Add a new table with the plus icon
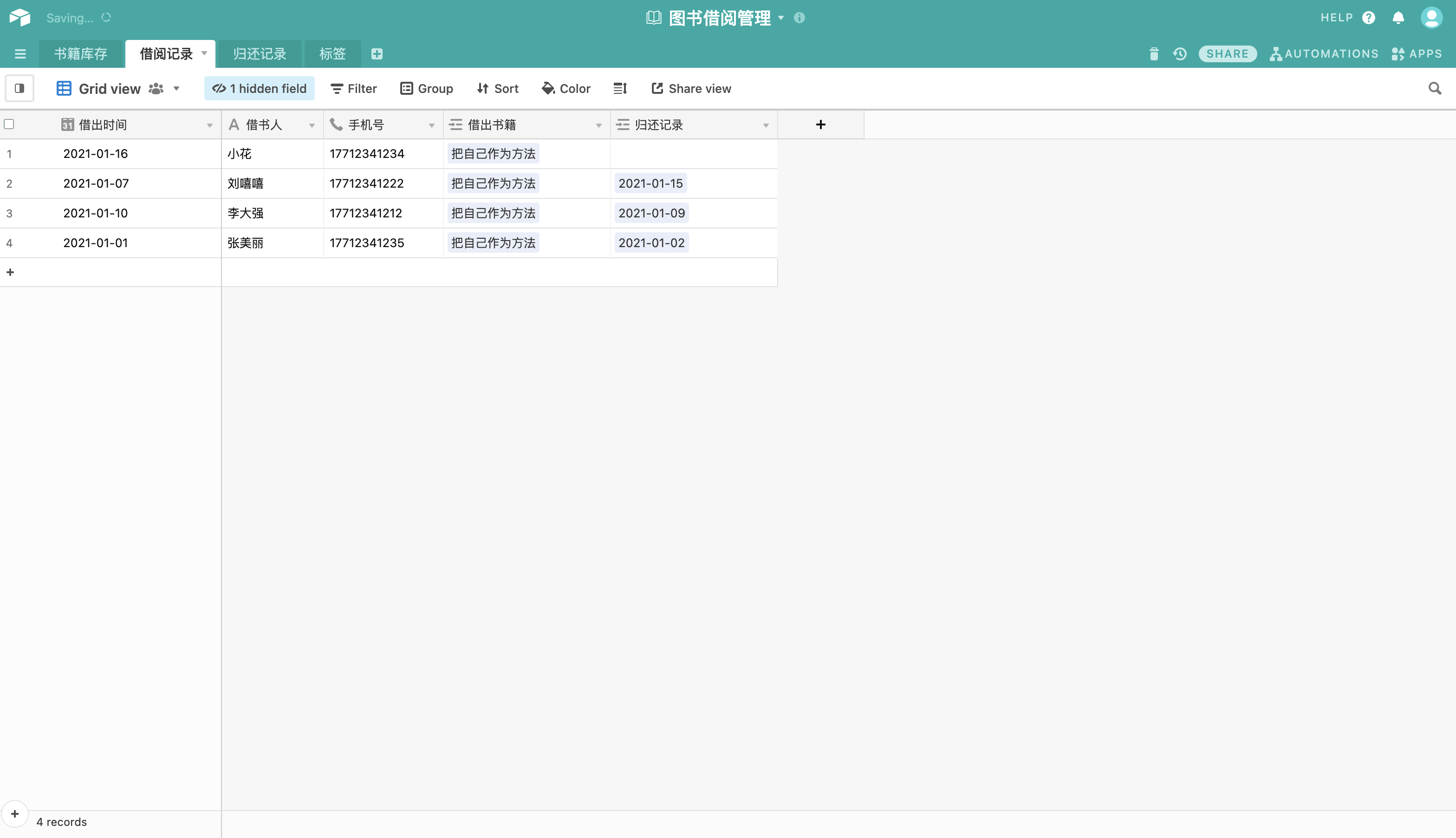 pyautogui.click(x=377, y=54)
